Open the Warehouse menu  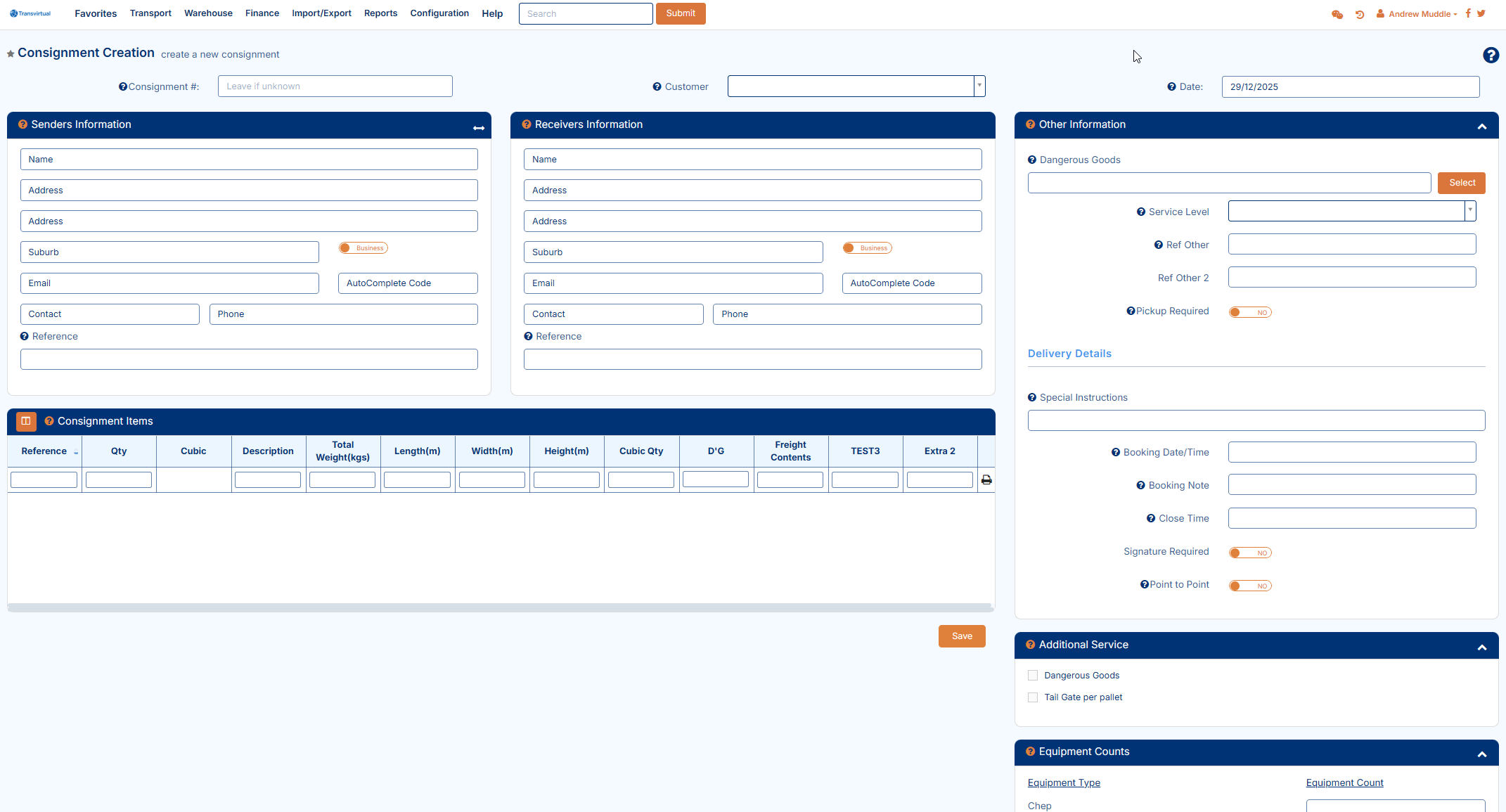point(208,13)
